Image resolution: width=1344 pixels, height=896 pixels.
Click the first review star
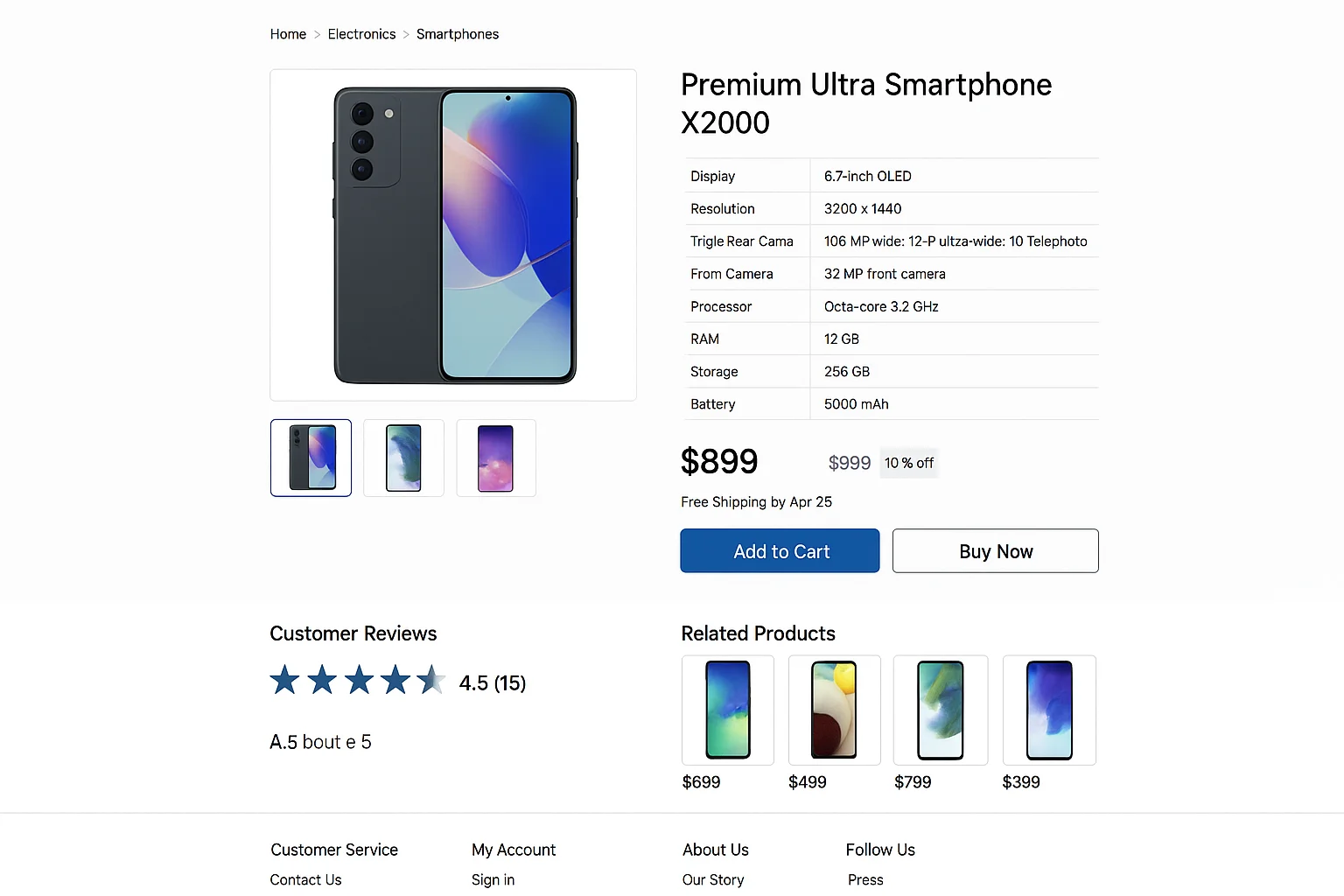pyautogui.click(x=284, y=680)
